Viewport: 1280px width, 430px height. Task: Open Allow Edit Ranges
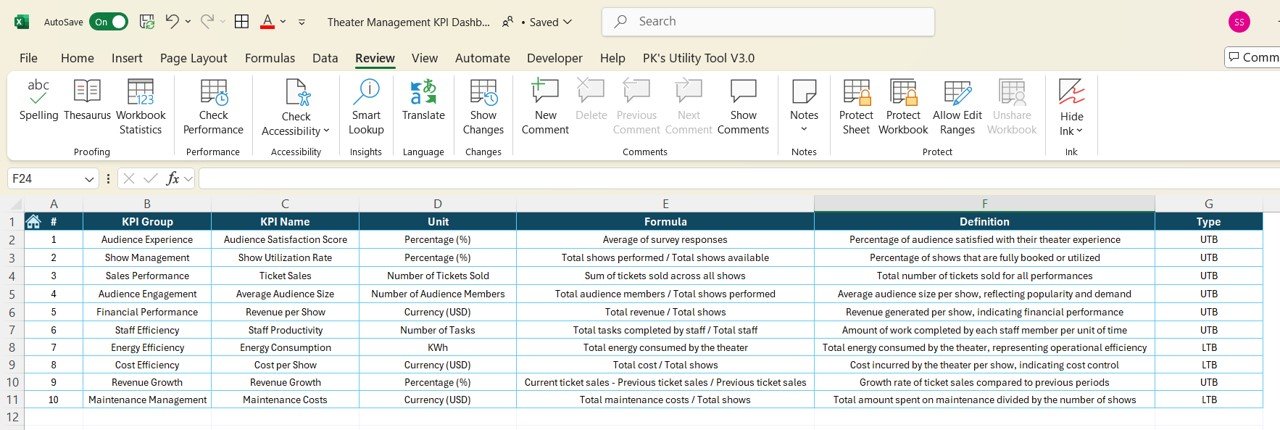click(x=957, y=108)
